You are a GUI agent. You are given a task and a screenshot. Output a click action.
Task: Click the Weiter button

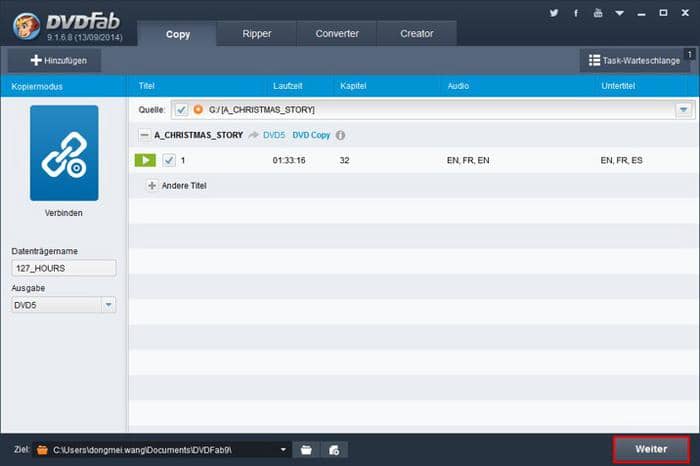coord(651,449)
